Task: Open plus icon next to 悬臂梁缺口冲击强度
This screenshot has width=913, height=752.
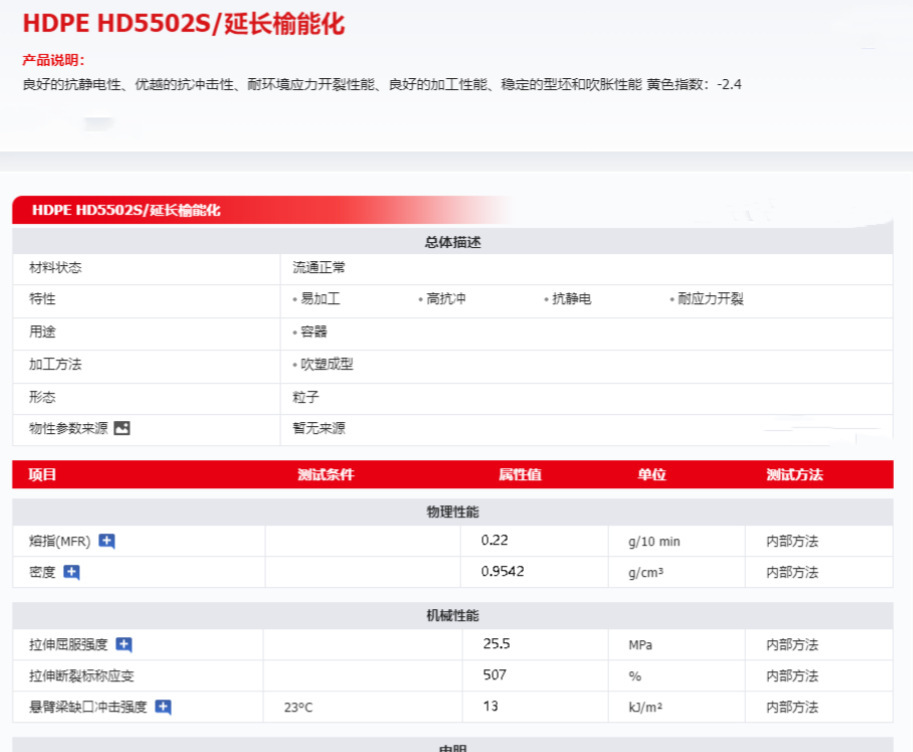Action: pos(163,707)
